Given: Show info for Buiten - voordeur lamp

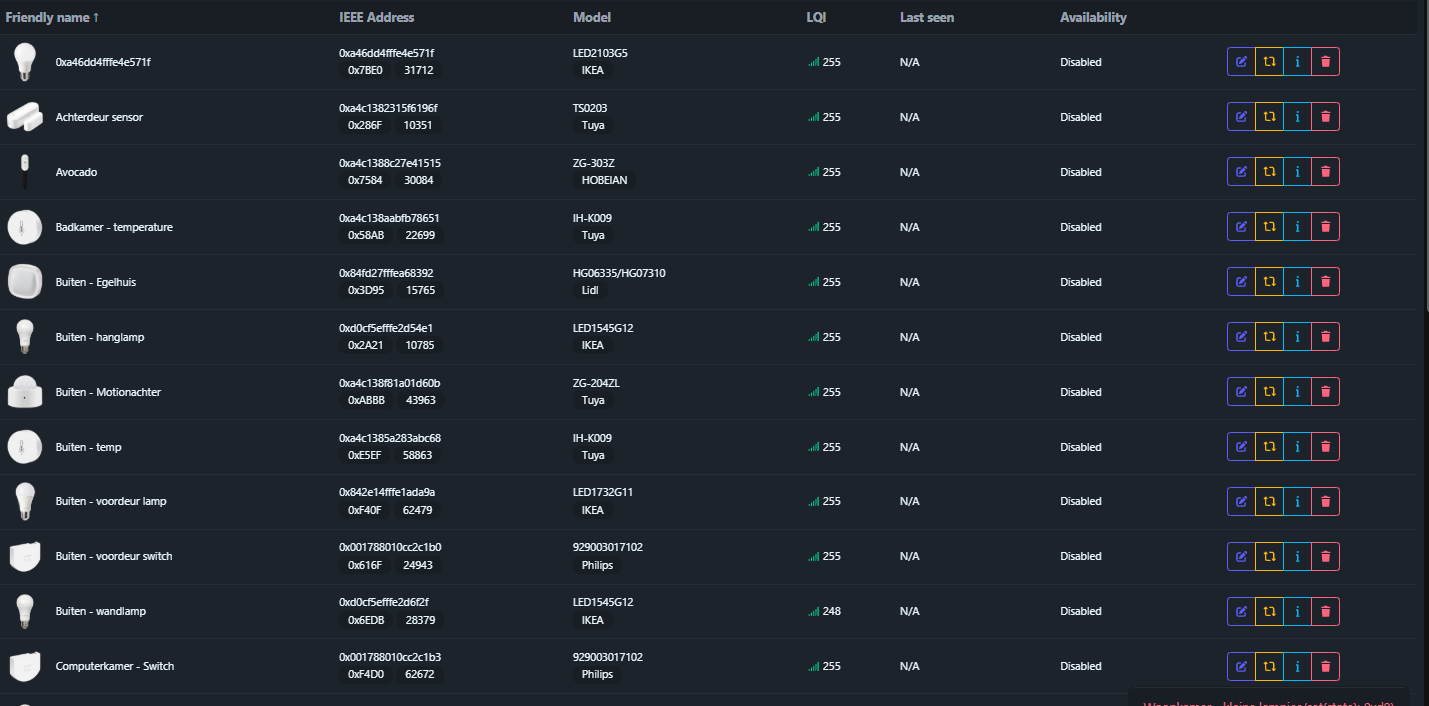Looking at the screenshot, I should tap(1297, 502).
